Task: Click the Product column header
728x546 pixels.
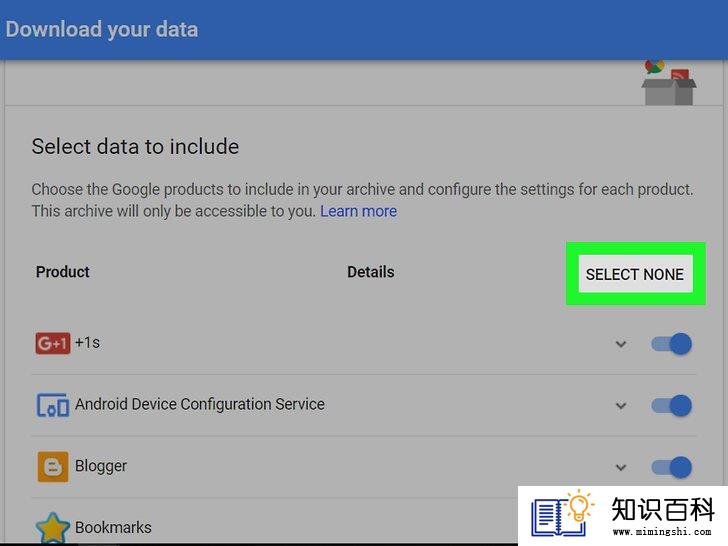Action: 63,272
